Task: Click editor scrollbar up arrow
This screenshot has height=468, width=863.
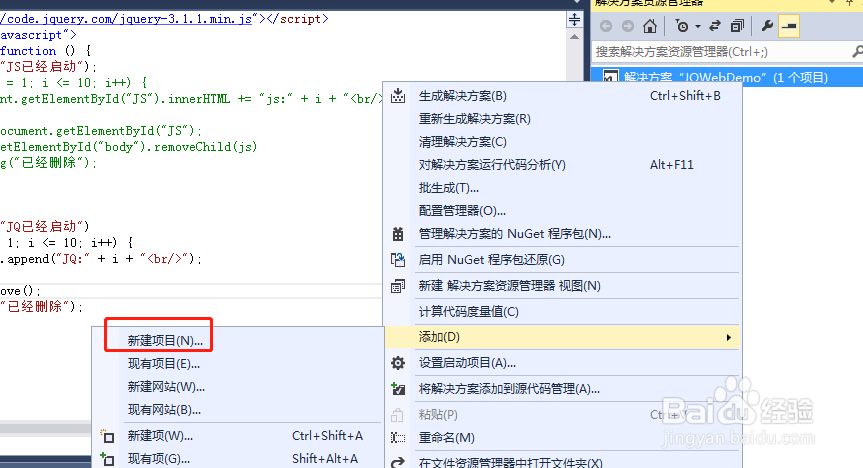Action: [x=575, y=37]
